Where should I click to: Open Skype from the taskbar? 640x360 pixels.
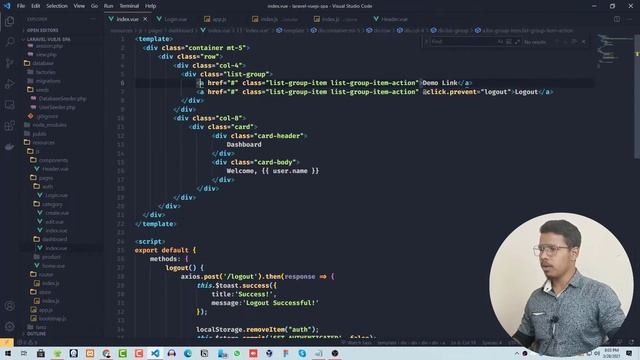(x=302, y=353)
